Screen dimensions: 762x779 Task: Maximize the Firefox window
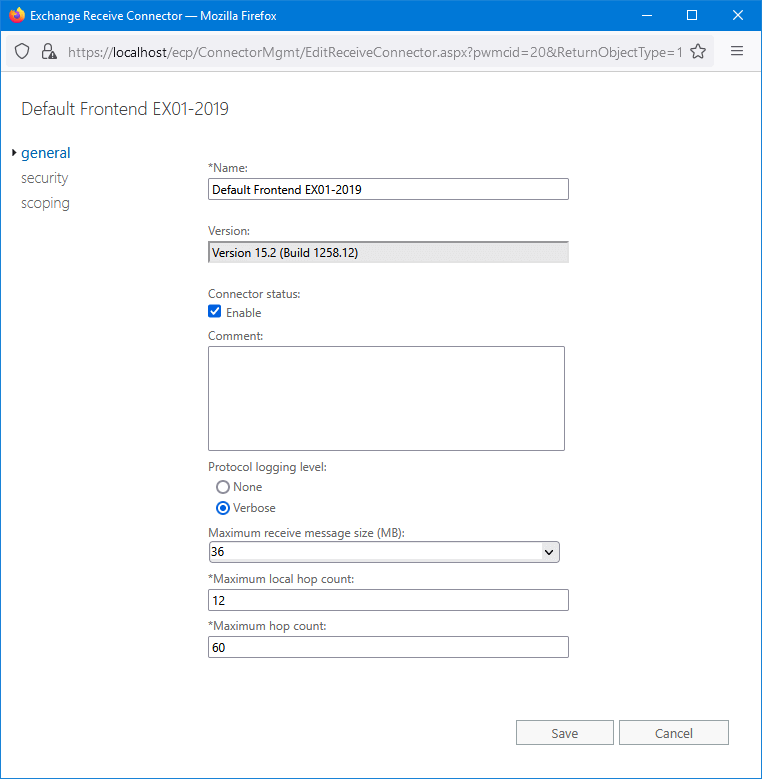click(691, 16)
